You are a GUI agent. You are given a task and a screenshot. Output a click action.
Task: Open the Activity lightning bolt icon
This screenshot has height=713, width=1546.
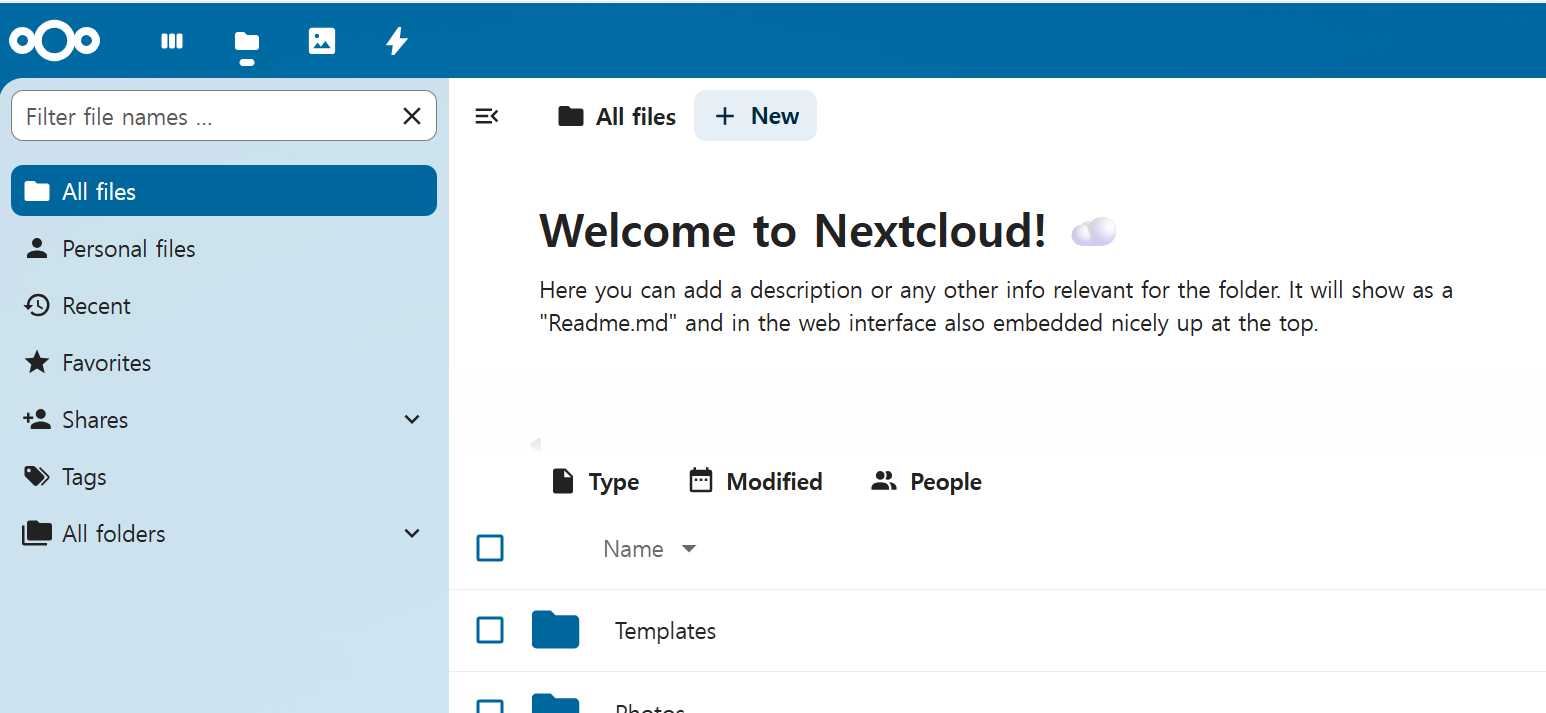pyautogui.click(x=397, y=41)
